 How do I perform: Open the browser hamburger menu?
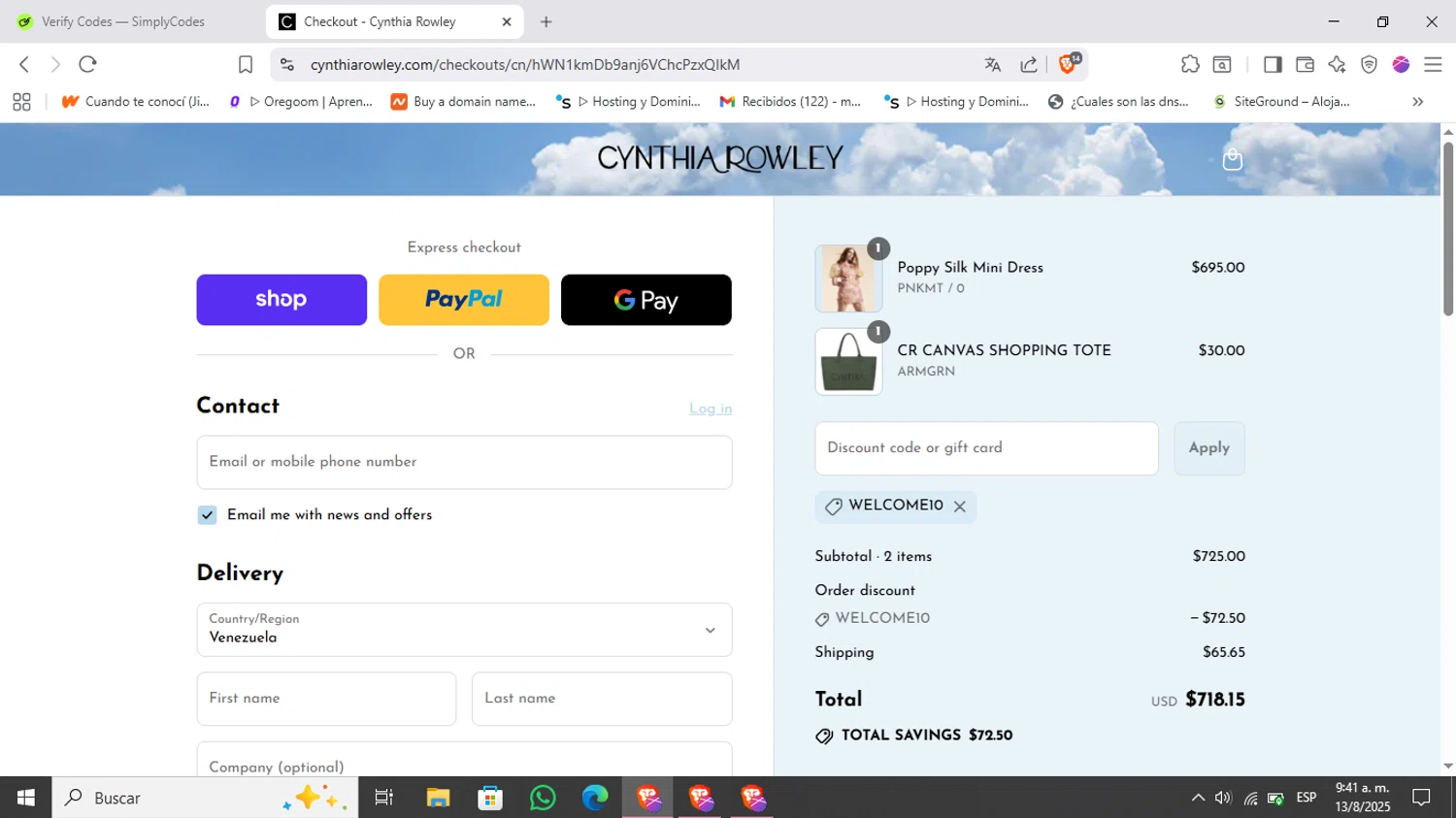(1433, 64)
